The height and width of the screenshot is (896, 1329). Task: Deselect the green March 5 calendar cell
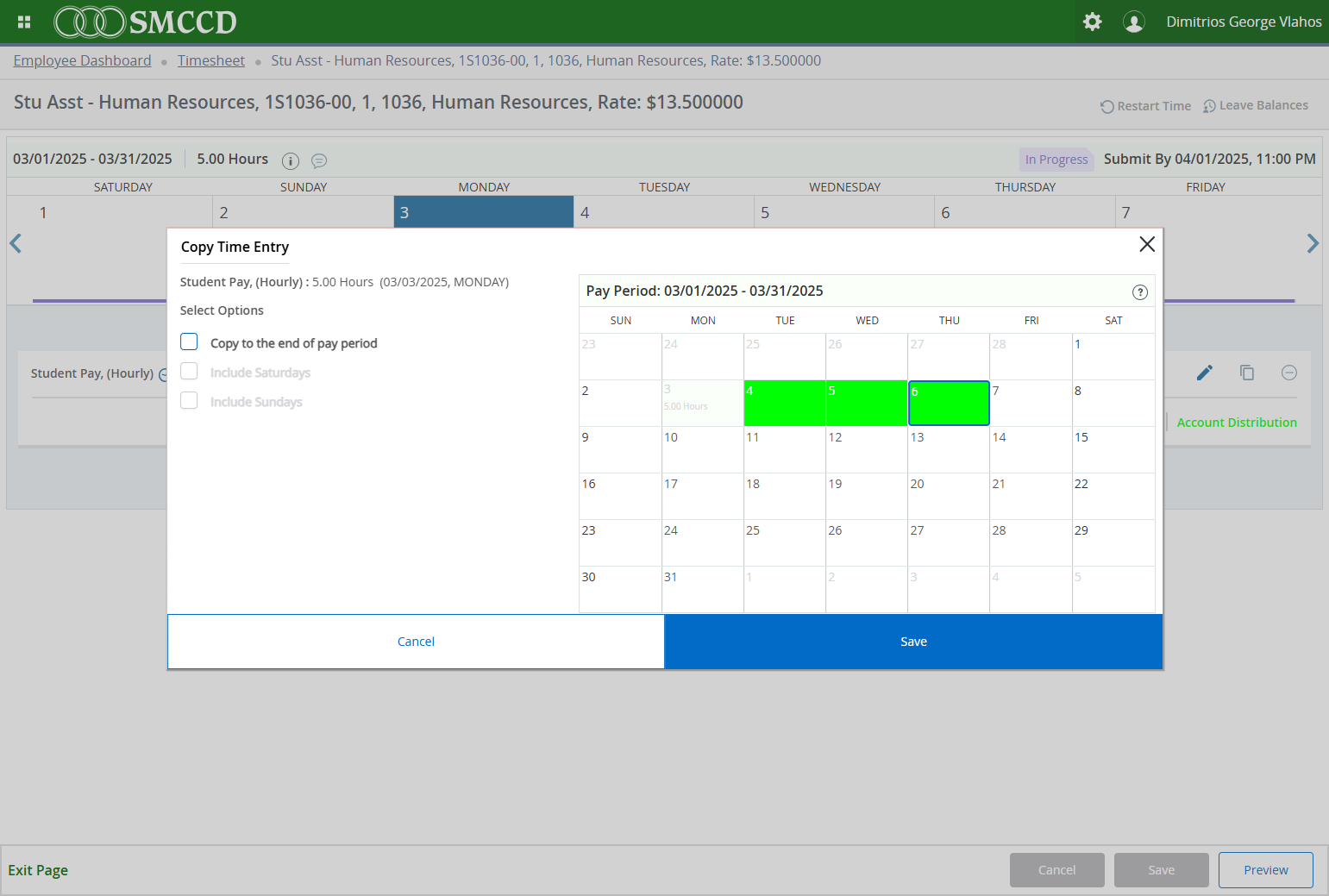(866, 403)
